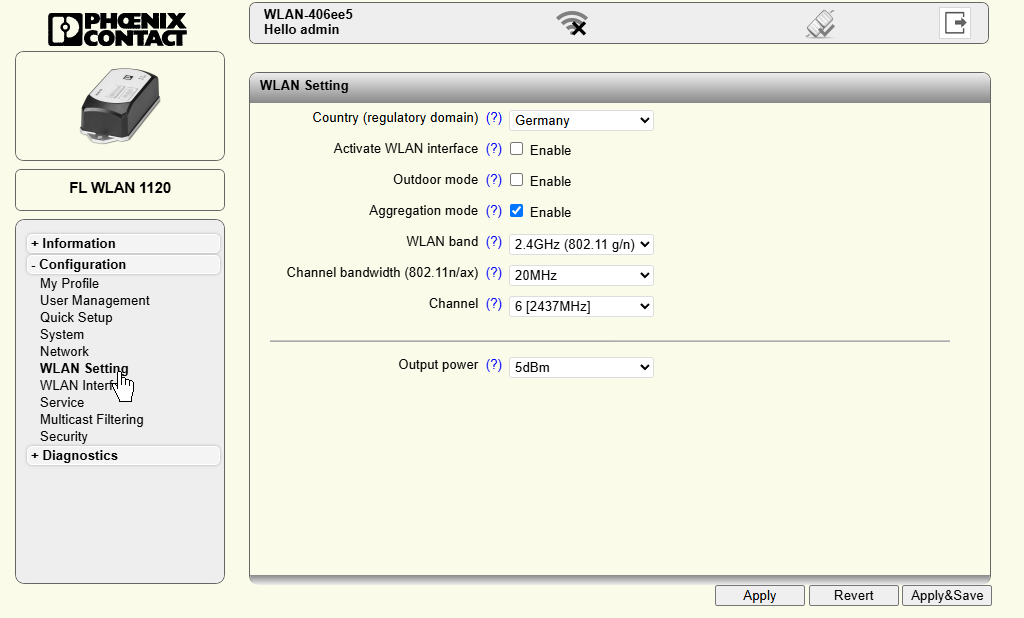Open the Country dropdown showing Germany
Image resolution: width=1024 pixels, height=618 pixels.
click(x=581, y=120)
